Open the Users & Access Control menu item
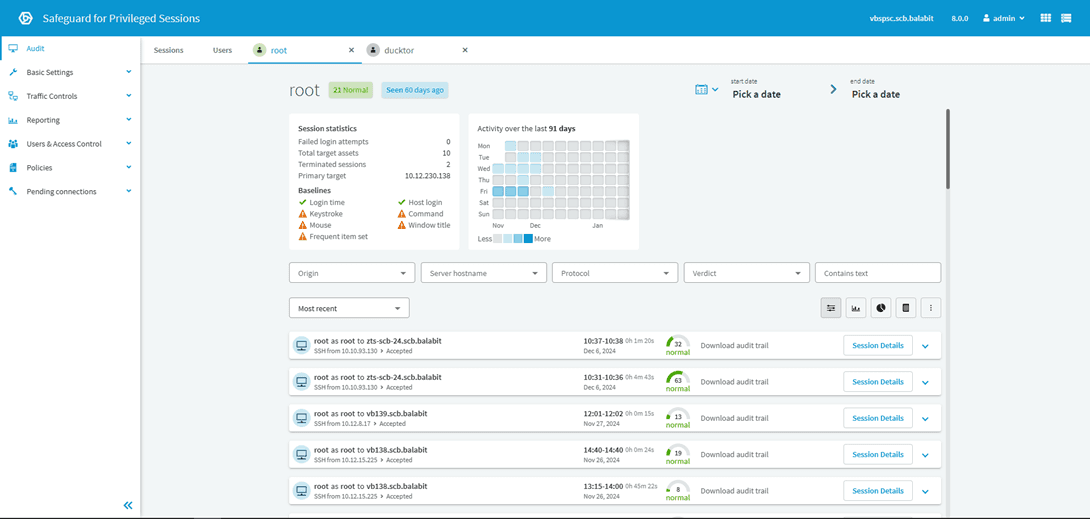Viewport: 1090px width, 519px height. [70, 144]
